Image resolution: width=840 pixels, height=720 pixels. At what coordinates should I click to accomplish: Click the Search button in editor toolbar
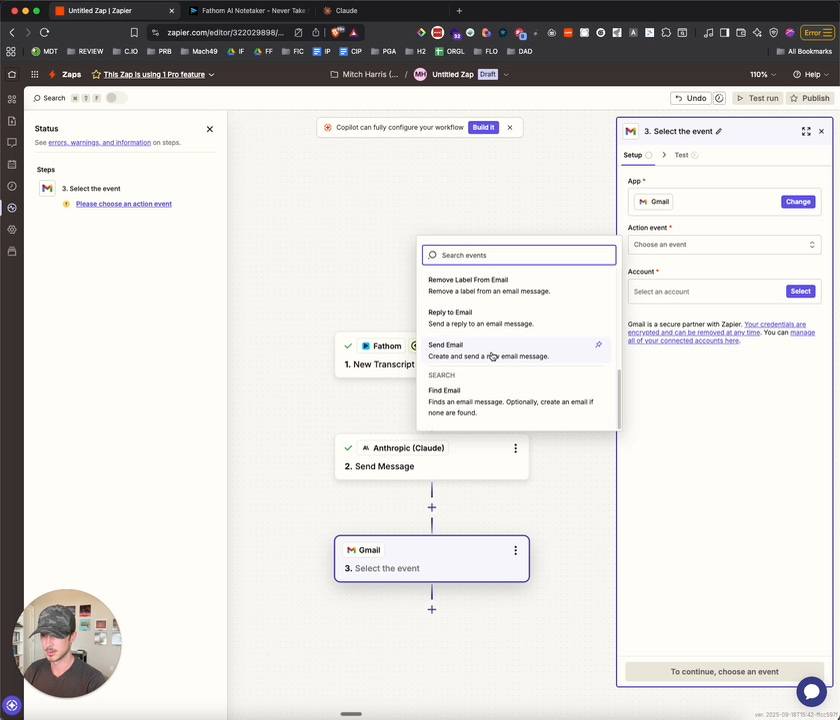pyautogui.click(x=49, y=98)
